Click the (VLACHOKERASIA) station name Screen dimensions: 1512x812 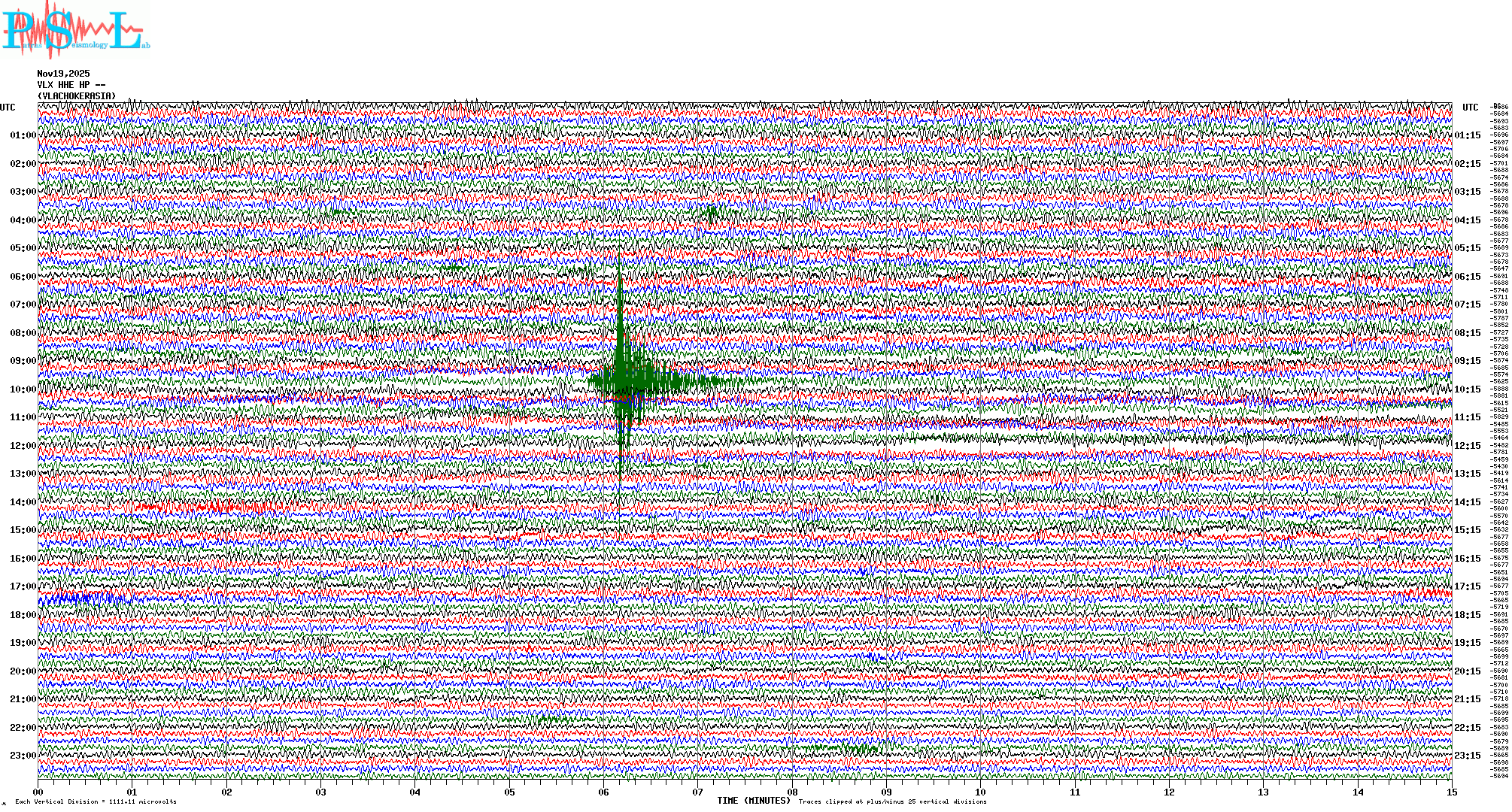pyautogui.click(x=77, y=96)
